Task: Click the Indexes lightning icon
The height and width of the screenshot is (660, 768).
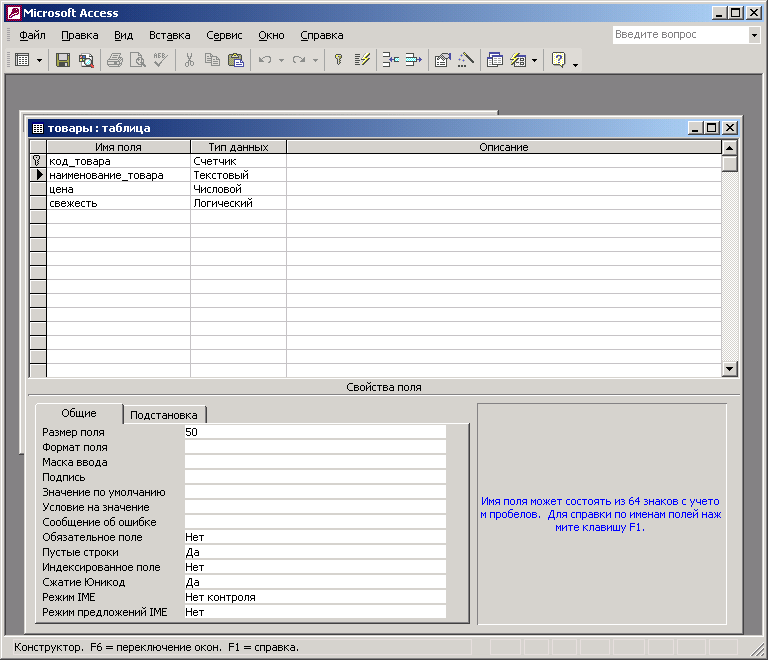Action: [x=362, y=60]
